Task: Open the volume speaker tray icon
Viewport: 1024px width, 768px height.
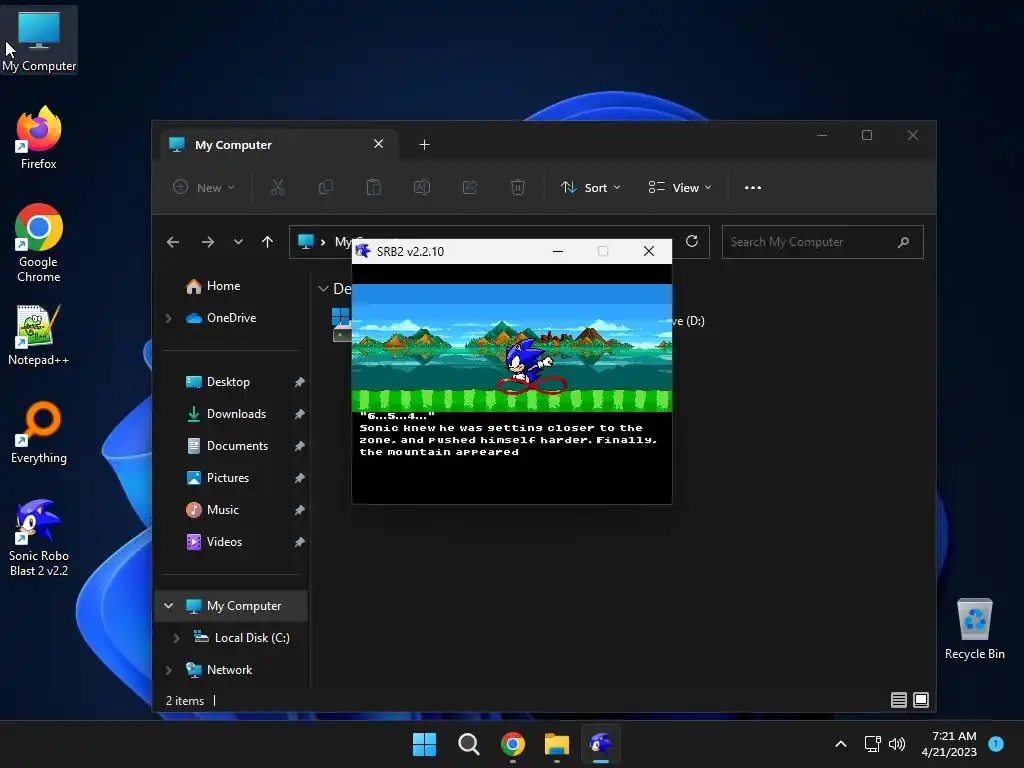Action: [x=897, y=744]
